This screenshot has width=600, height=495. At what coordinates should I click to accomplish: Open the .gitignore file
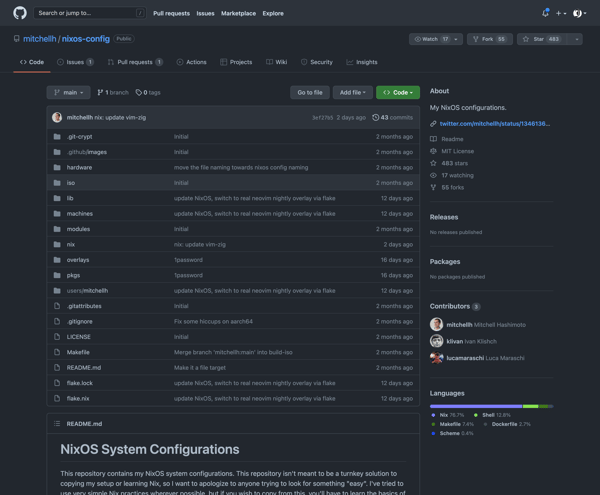(80, 321)
